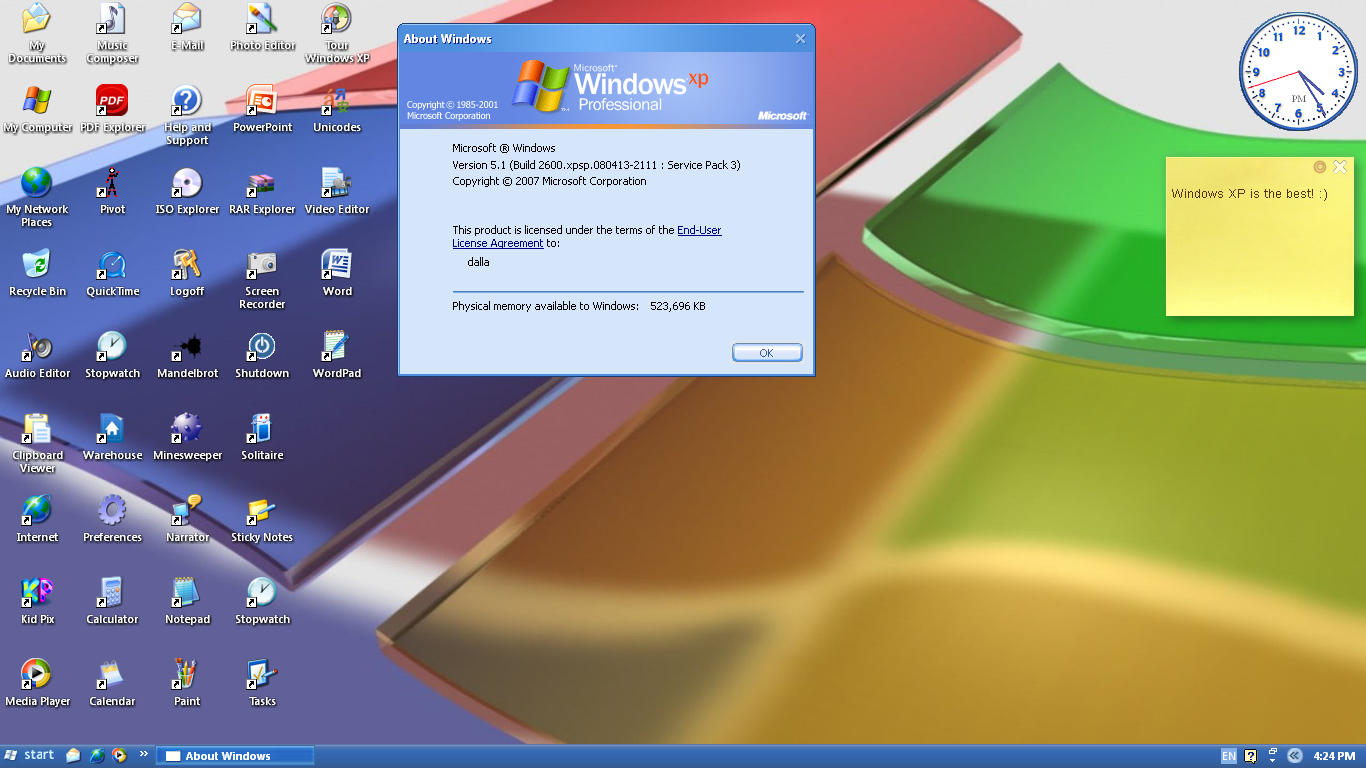
Task: Launch Video Editor shortcut
Action: (337, 190)
